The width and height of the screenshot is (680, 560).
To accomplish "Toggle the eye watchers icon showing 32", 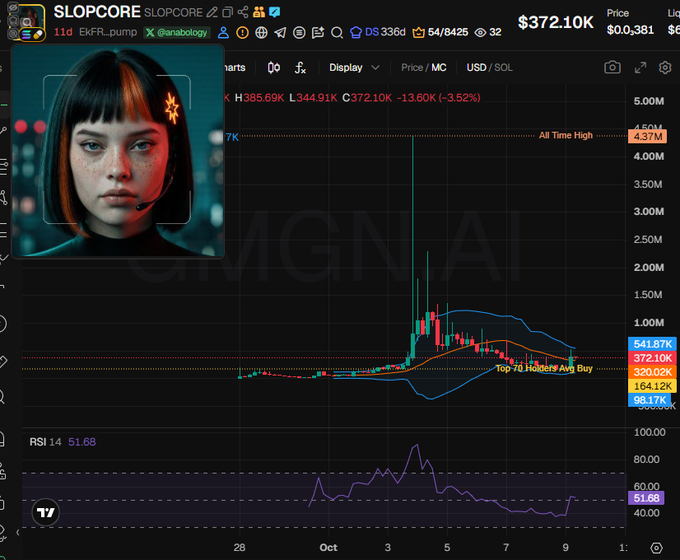I will [x=480, y=33].
